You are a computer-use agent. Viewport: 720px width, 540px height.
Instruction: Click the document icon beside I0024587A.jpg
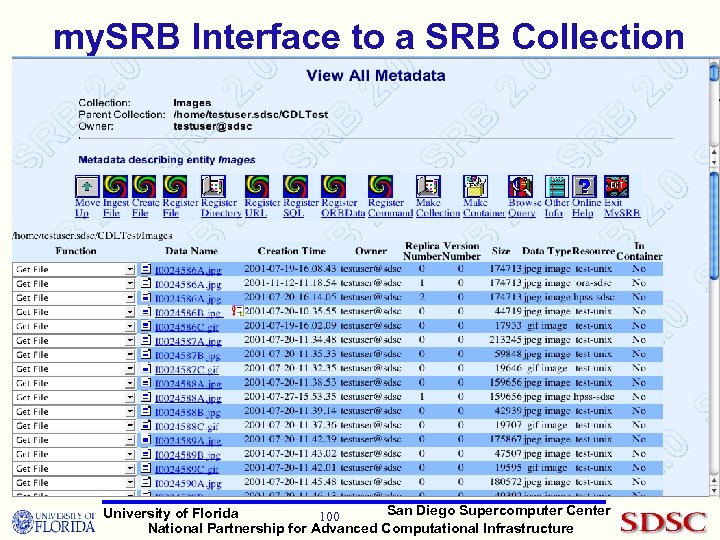pos(146,340)
